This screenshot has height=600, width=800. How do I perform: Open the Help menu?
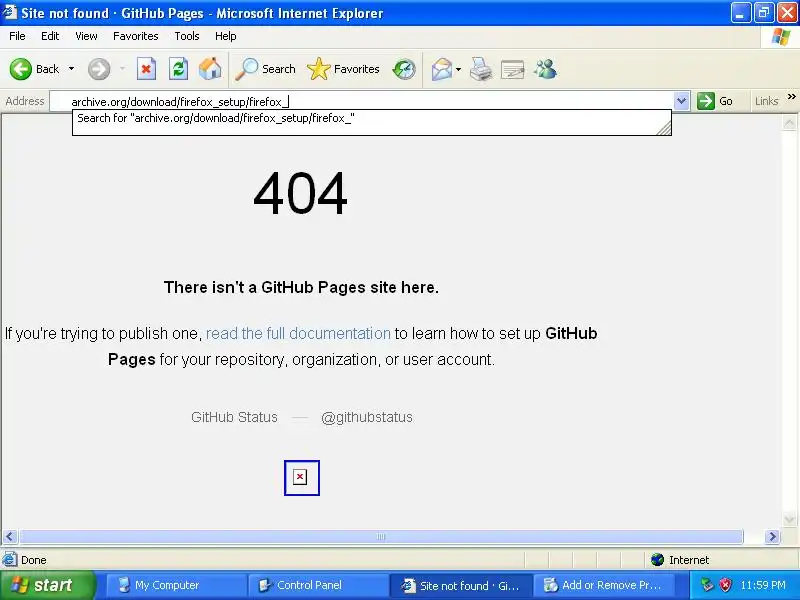point(226,36)
